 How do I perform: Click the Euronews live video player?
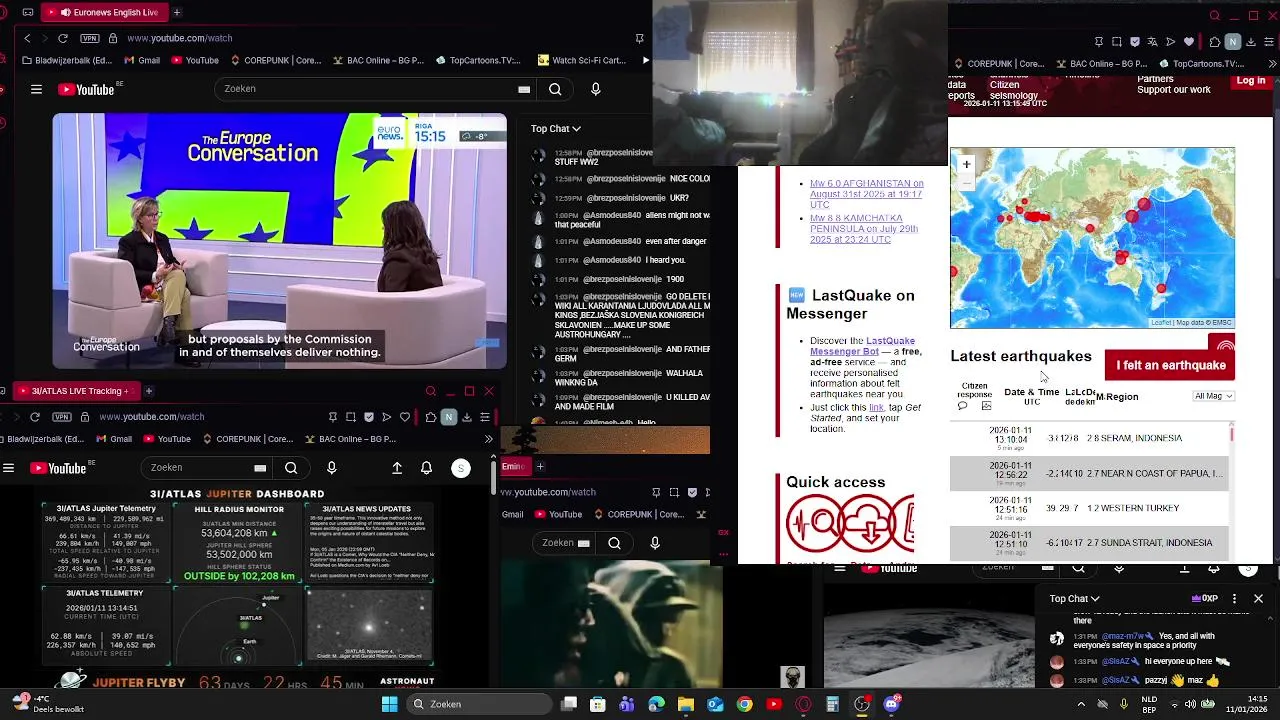point(280,241)
